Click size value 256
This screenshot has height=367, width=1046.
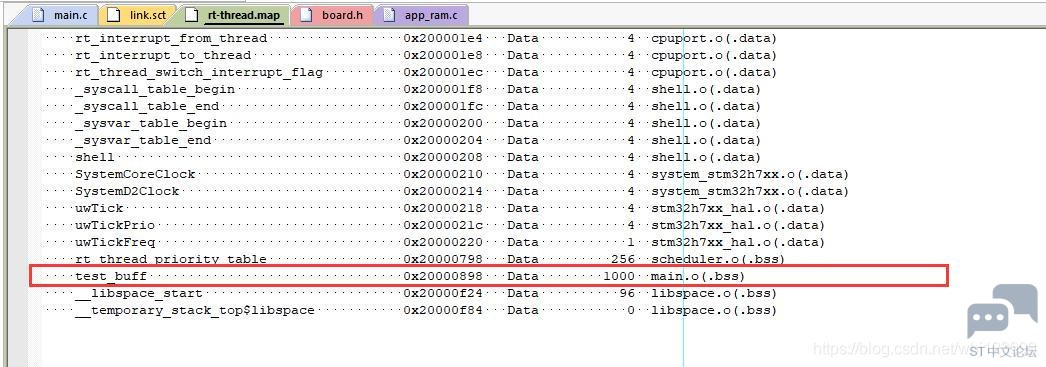pyautogui.click(x=623, y=259)
